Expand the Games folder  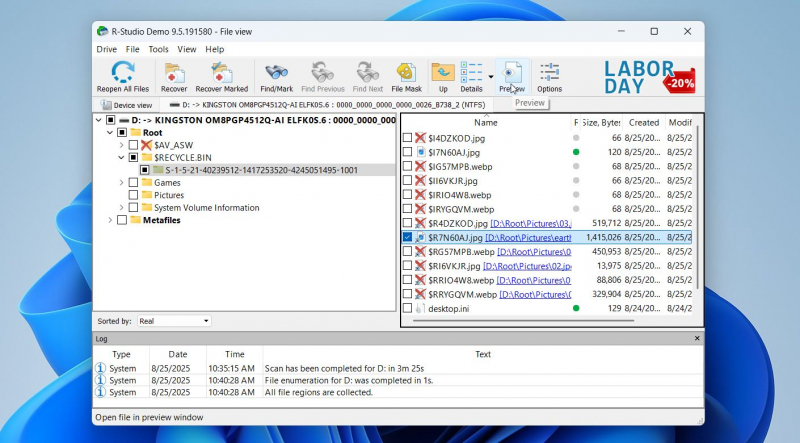click(x=121, y=182)
